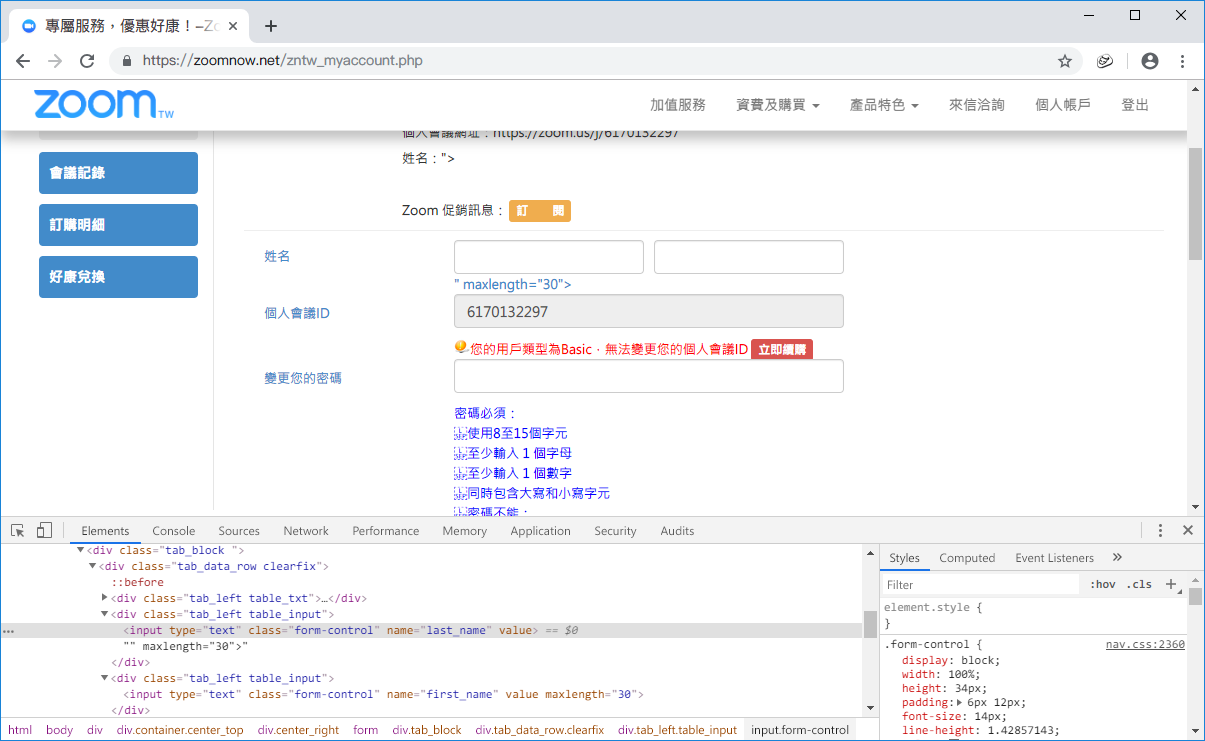The width and height of the screenshot is (1205, 741).
Task: Collapse the div tab_block node
Action: tap(81, 550)
